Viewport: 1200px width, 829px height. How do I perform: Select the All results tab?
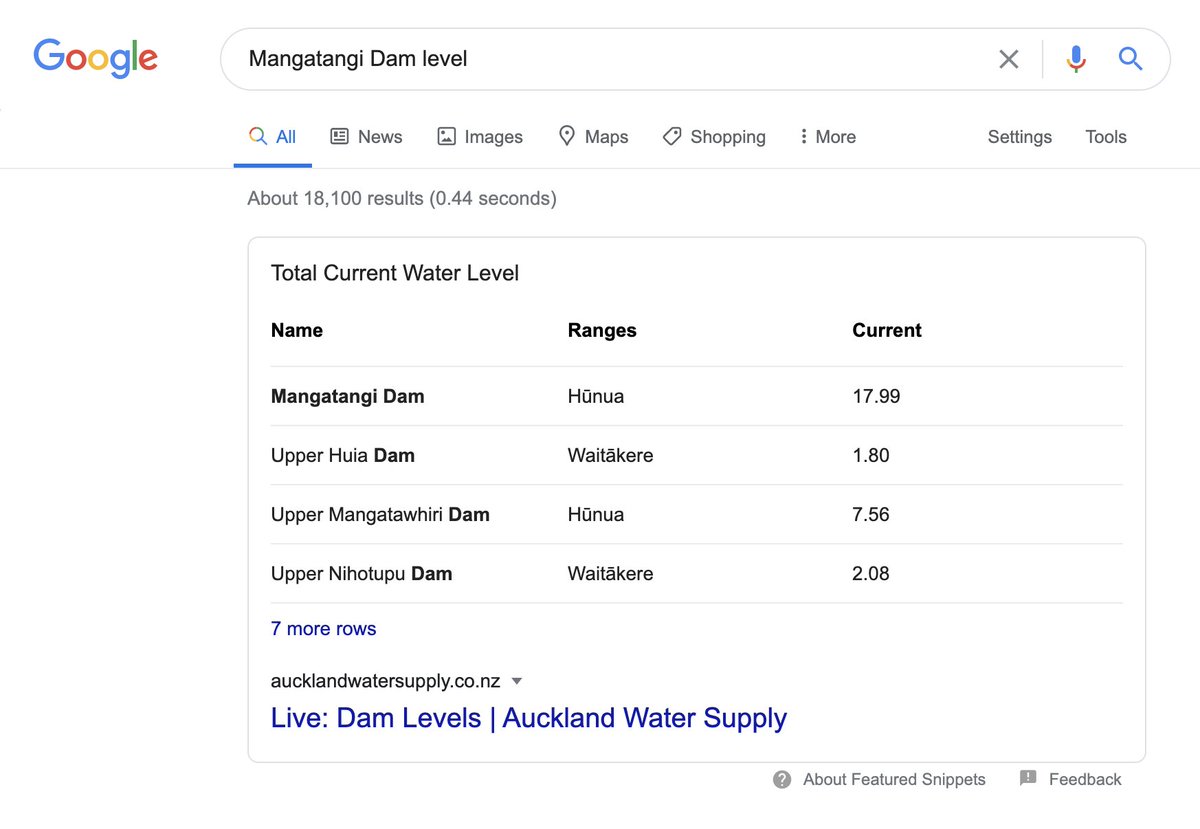(273, 137)
